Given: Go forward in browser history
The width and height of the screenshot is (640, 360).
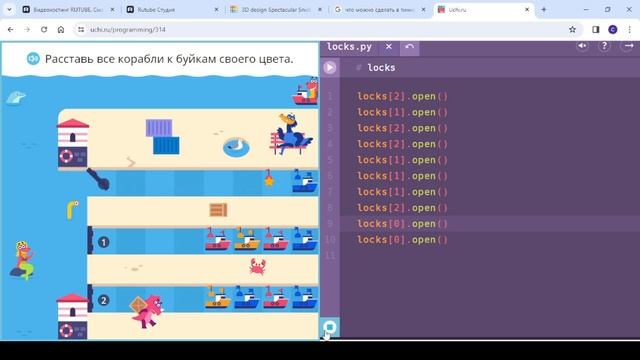Looking at the screenshot, I should [27, 29].
